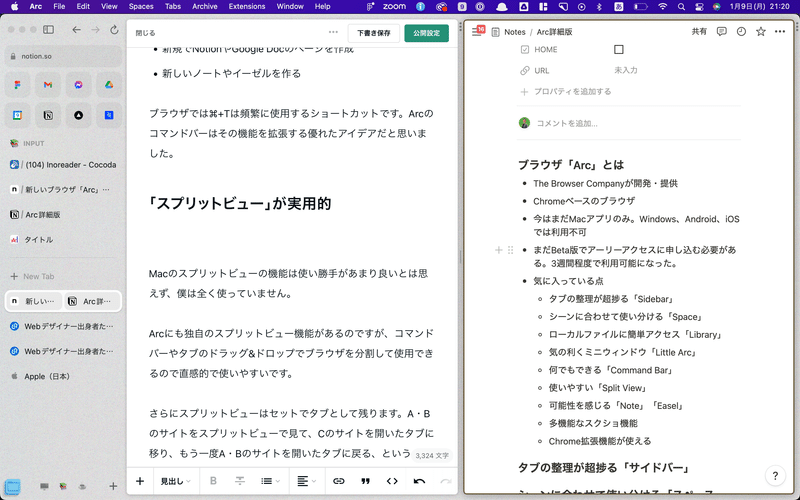Open the Figma favorite tile
The width and height of the screenshot is (800, 500).
click(17, 85)
